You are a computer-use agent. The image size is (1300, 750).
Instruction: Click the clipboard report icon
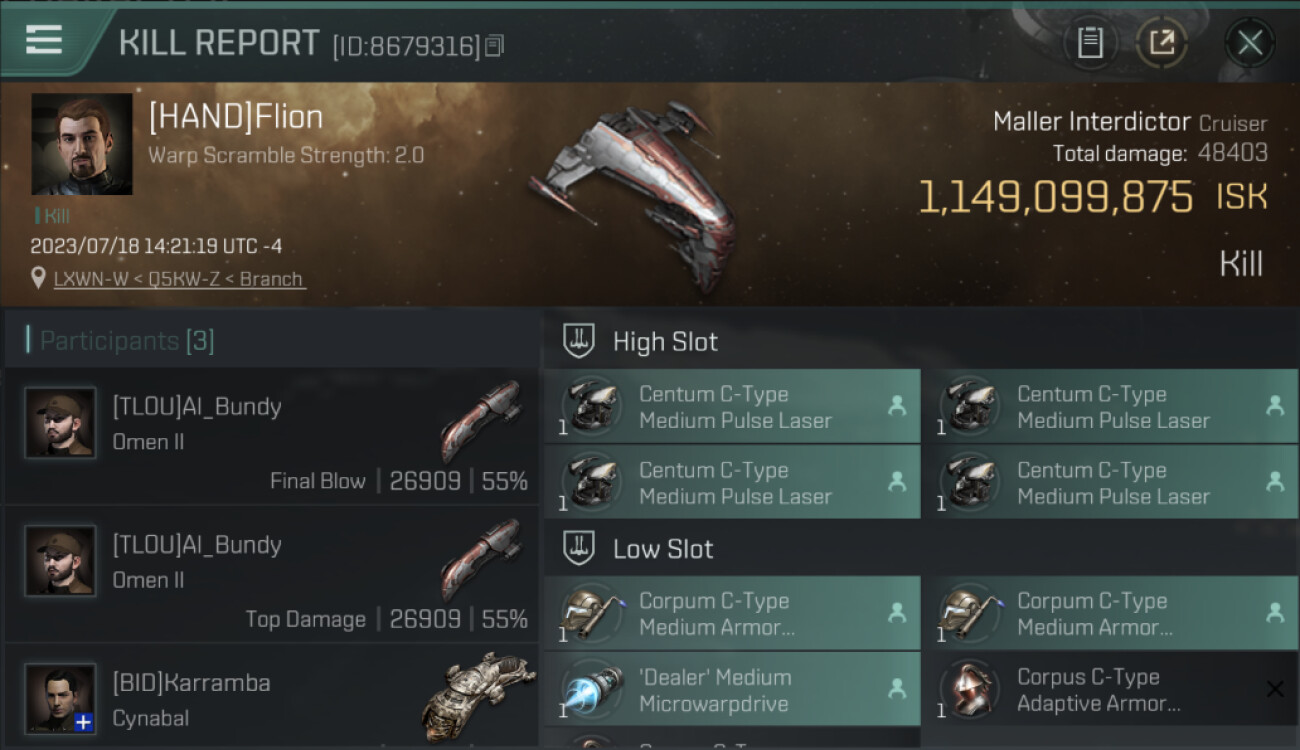1090,43
